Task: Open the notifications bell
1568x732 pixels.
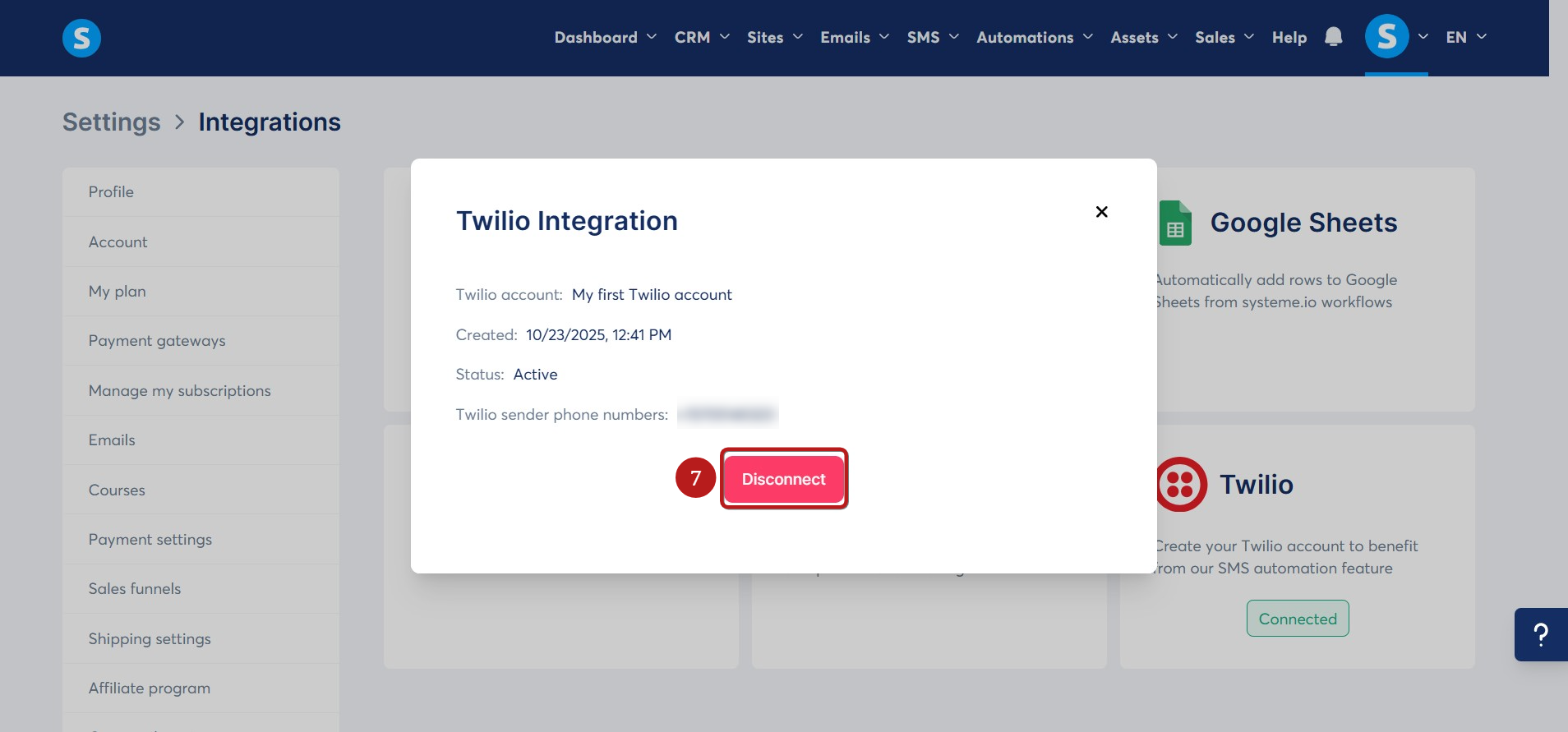Action: pos(1333,37)
